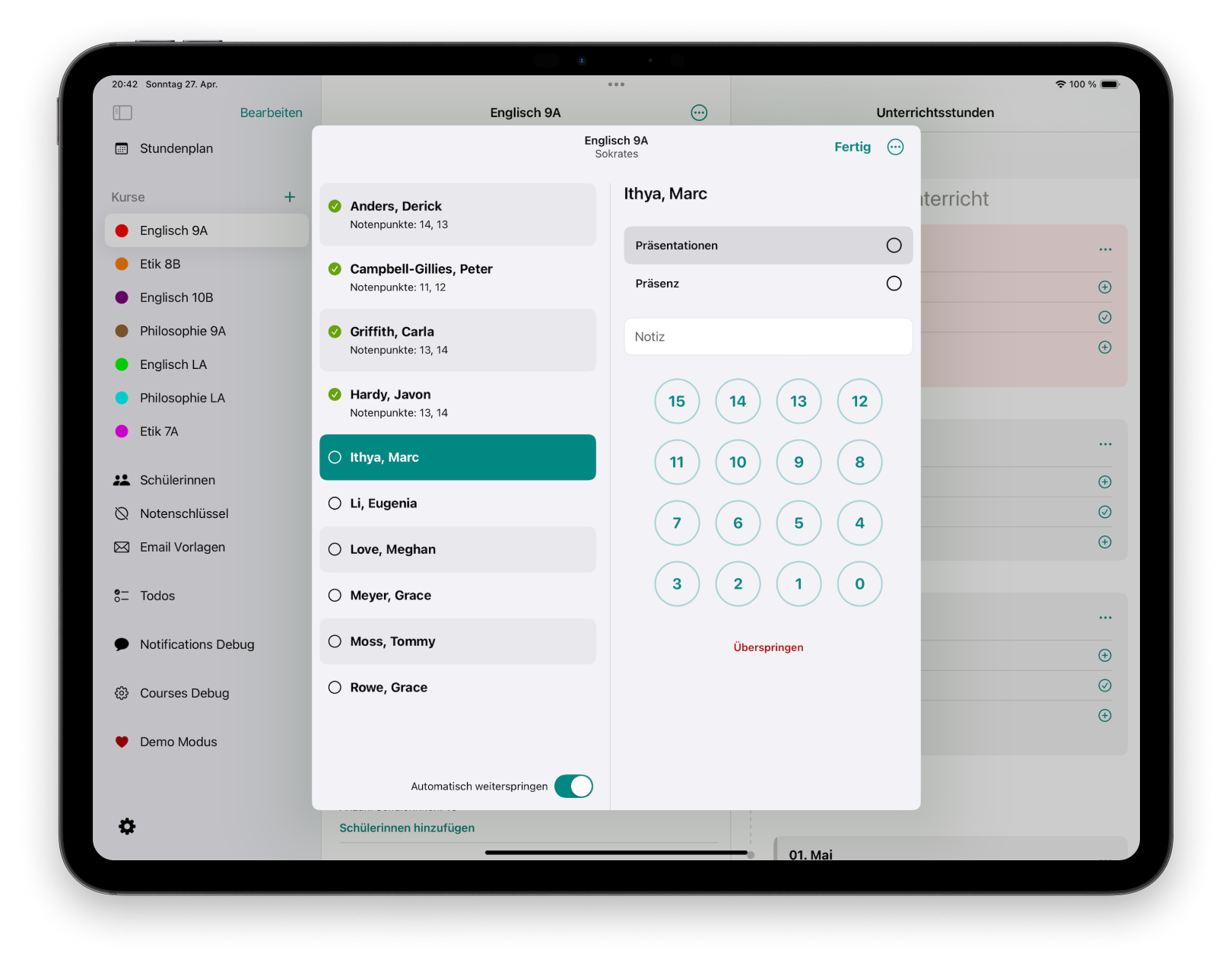Choose grade 13 in the number pad
The image size is (1232, 966).
(x=799, y=401)
